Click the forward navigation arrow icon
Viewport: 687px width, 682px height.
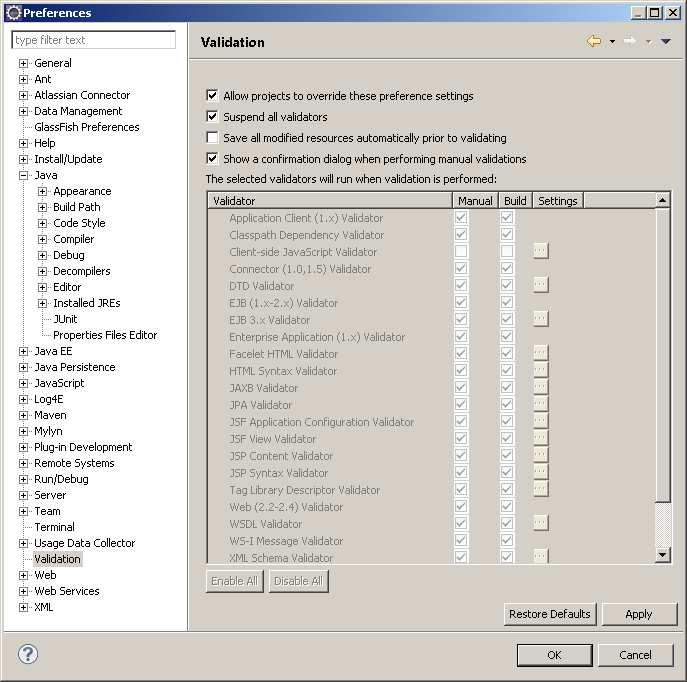pos(630,41)
